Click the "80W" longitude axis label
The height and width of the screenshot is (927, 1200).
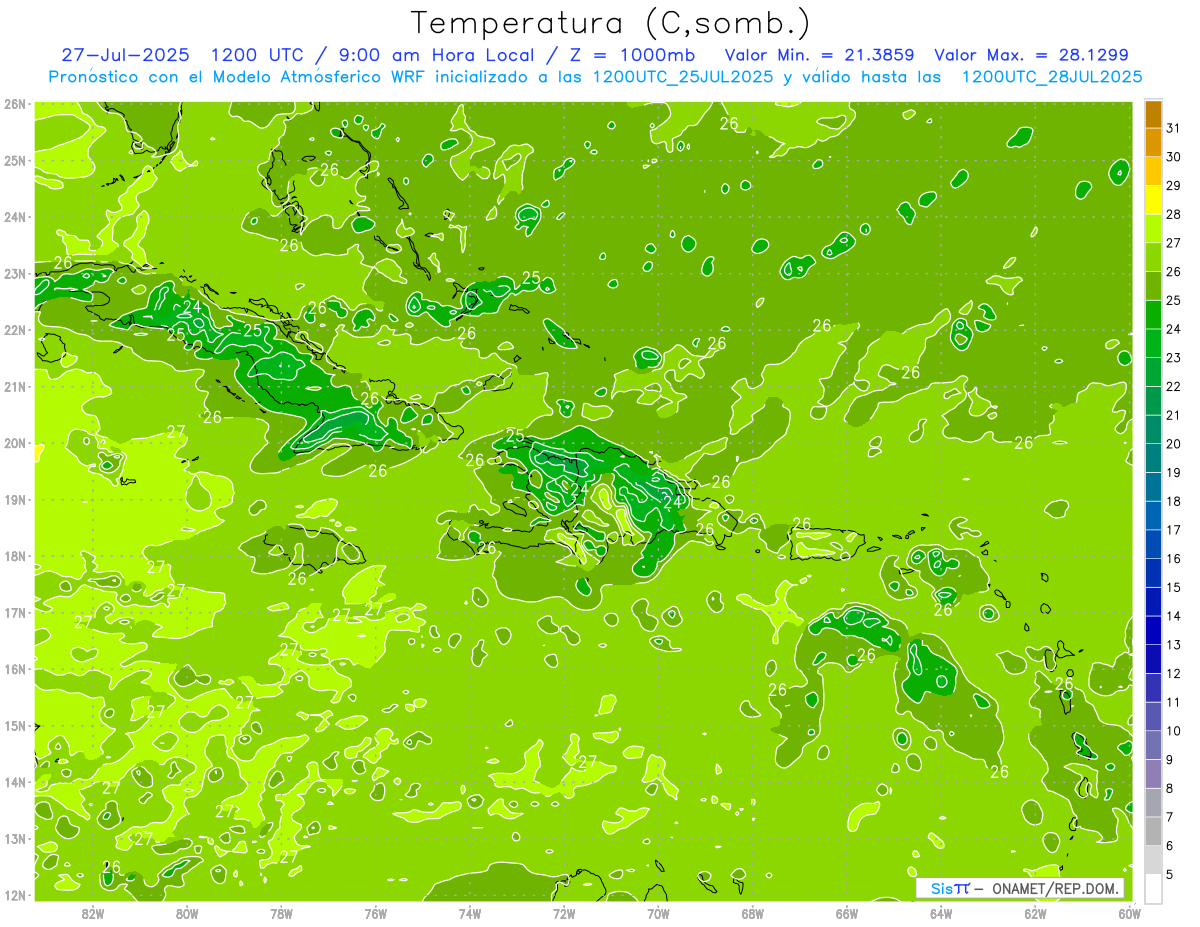click(187, 913)
